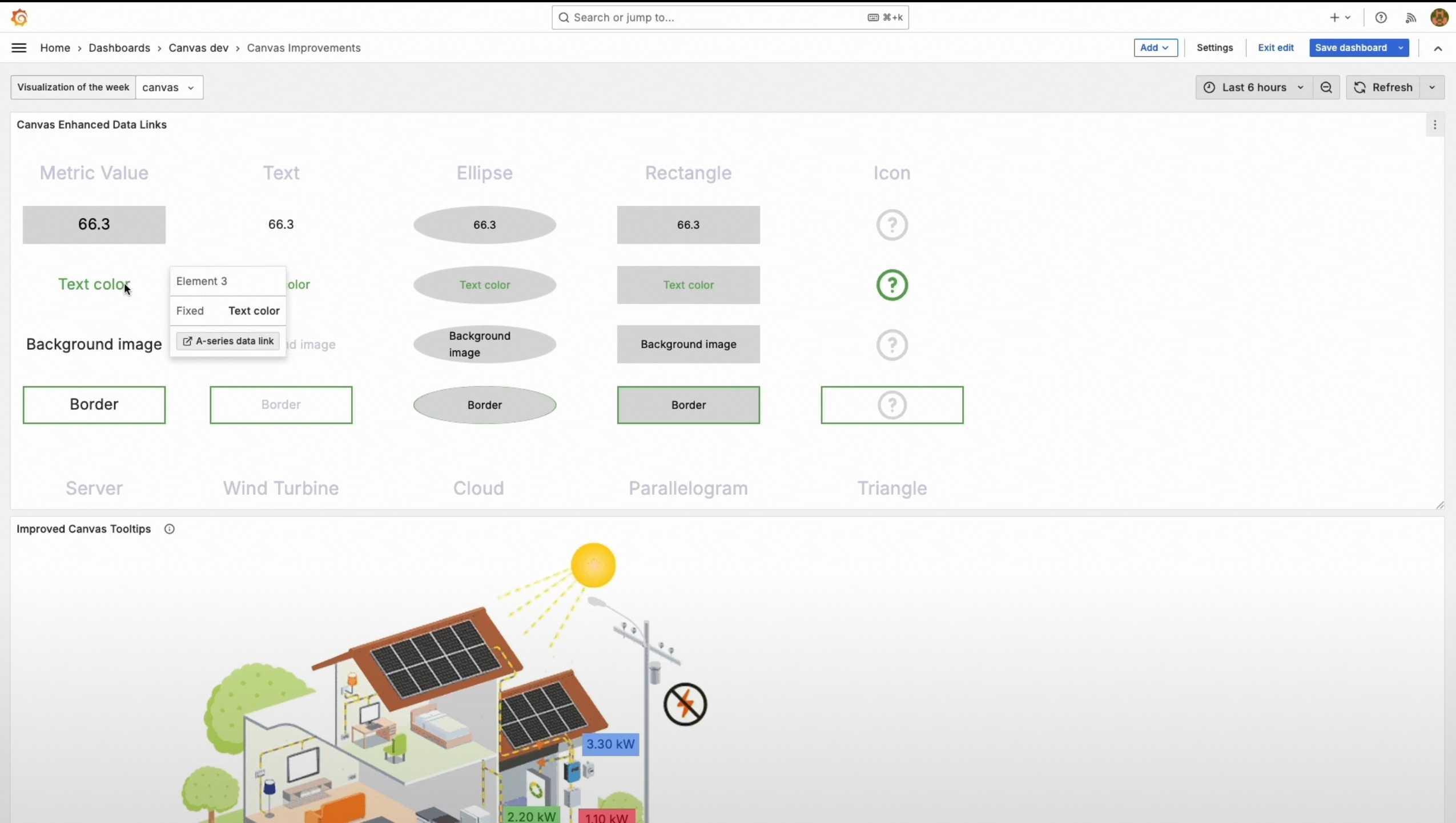Image resolution: width=1456 pixels, height=823 pixels.
Task: Open the help question-mark icon
Action: (x=1381, y=18)
